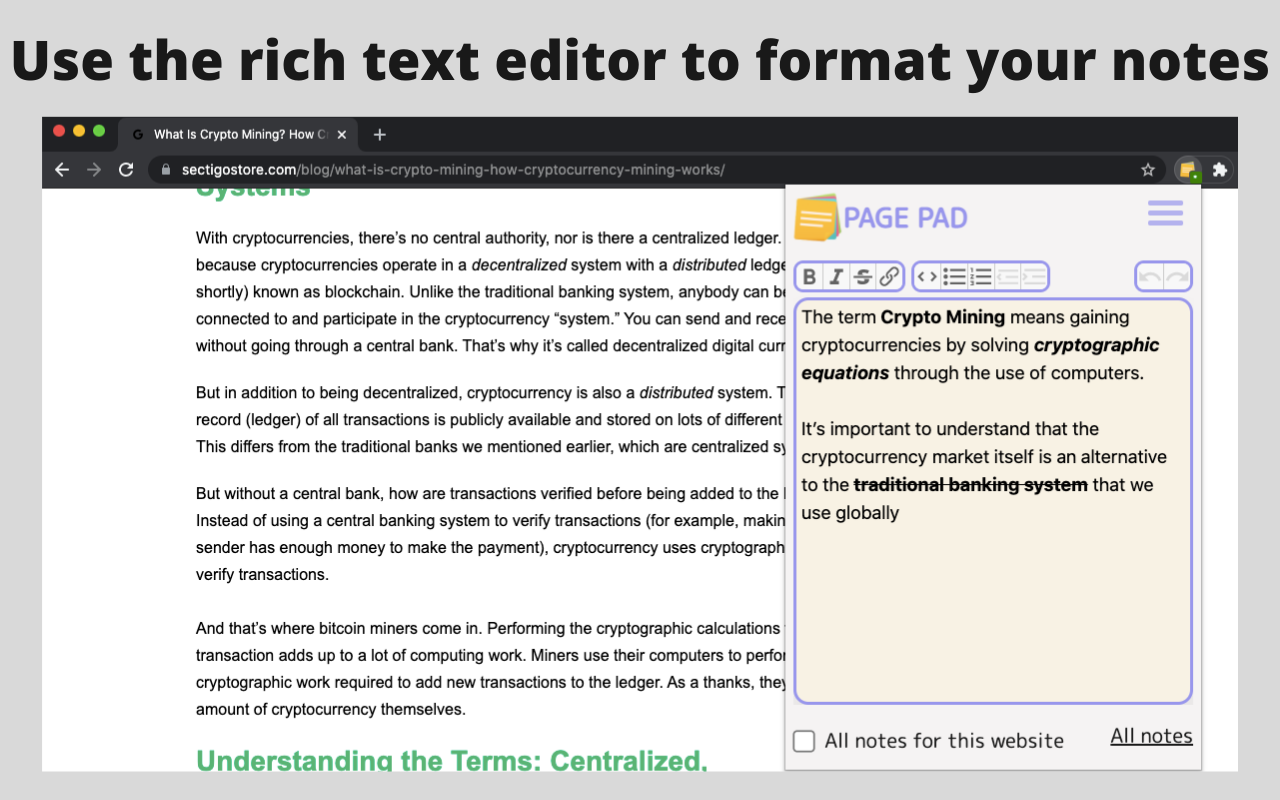View site security lock information

(x=166, y=170)
